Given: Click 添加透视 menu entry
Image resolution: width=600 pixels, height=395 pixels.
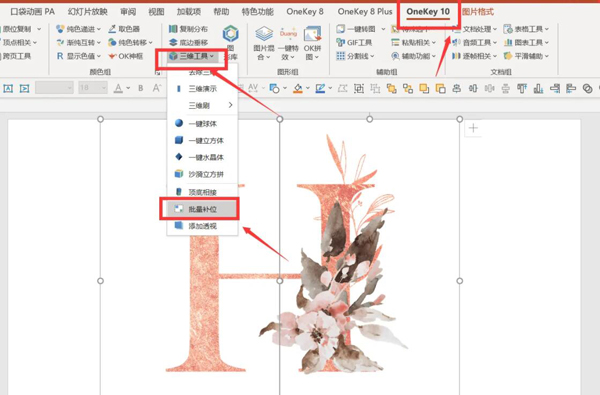Looking at the screenshot, I should coord(202,226).
